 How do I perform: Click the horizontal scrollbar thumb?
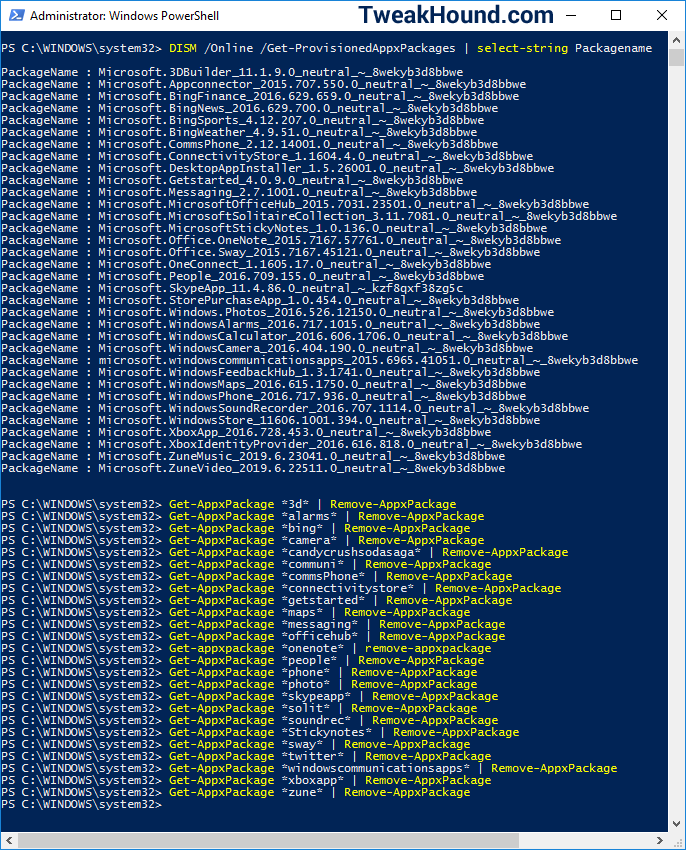pos(268,841)
